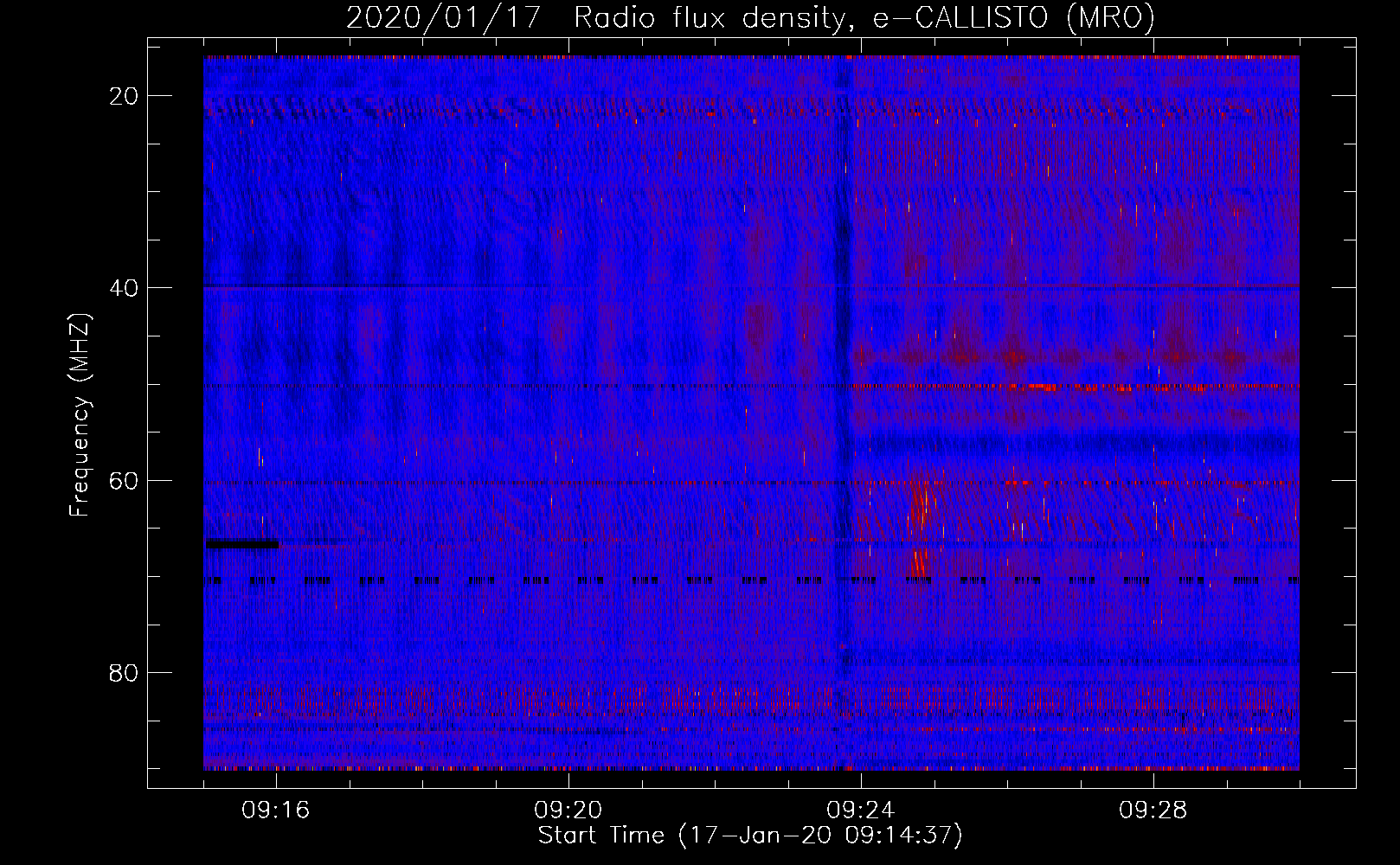This screenshot has width=1400, height=865.
Task: Click the 09:16 time tick label
Action: (x=276, y=811)
